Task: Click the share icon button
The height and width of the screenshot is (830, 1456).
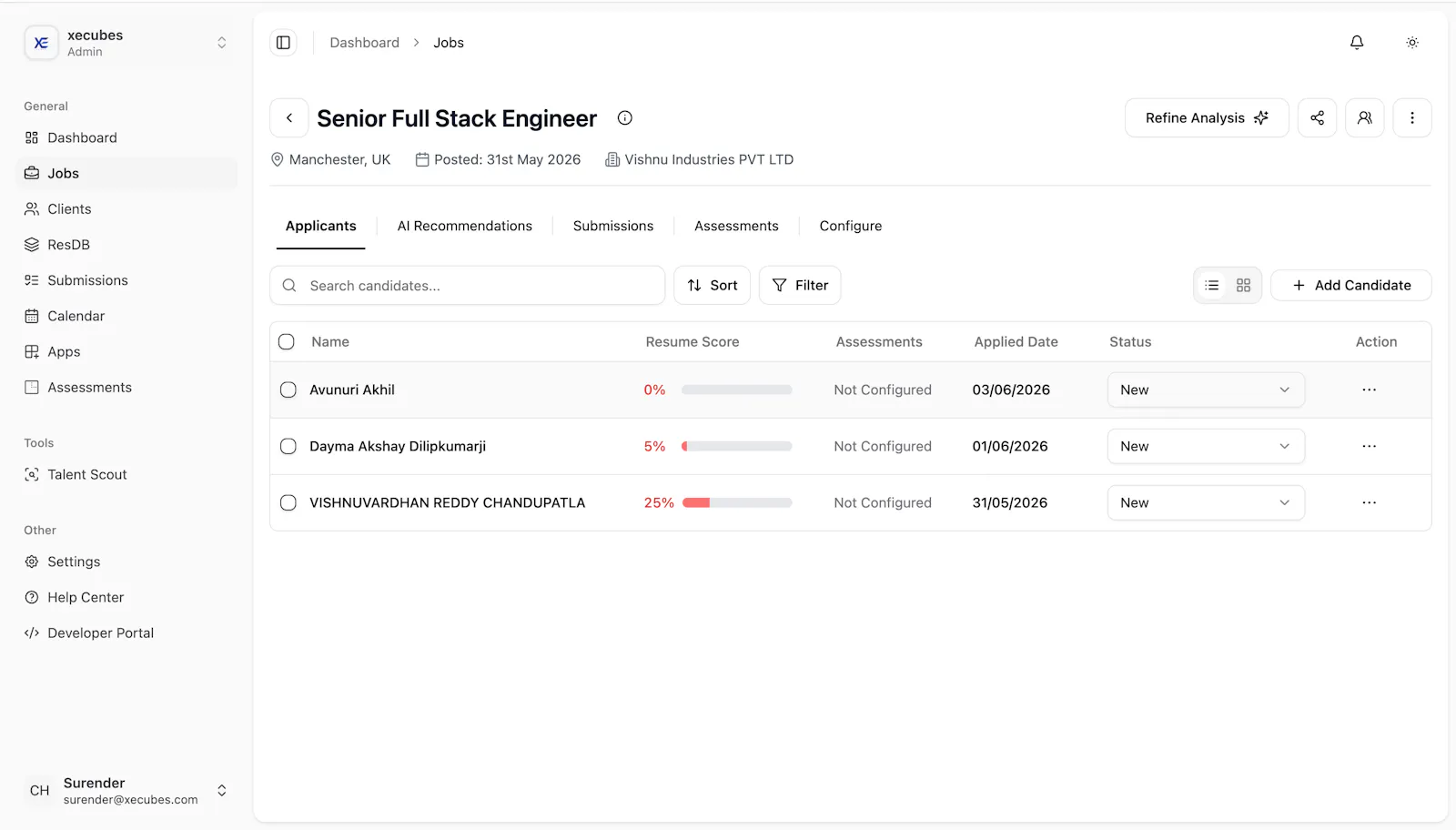Action: click(1317, 118)
